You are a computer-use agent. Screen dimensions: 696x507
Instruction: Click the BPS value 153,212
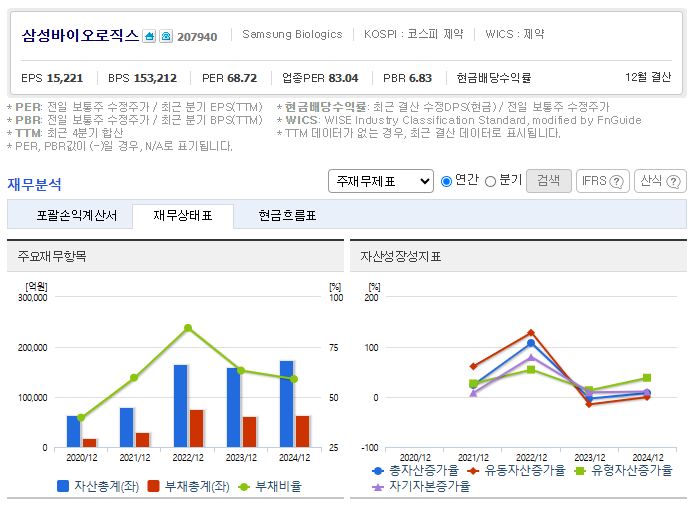(155, 78)
